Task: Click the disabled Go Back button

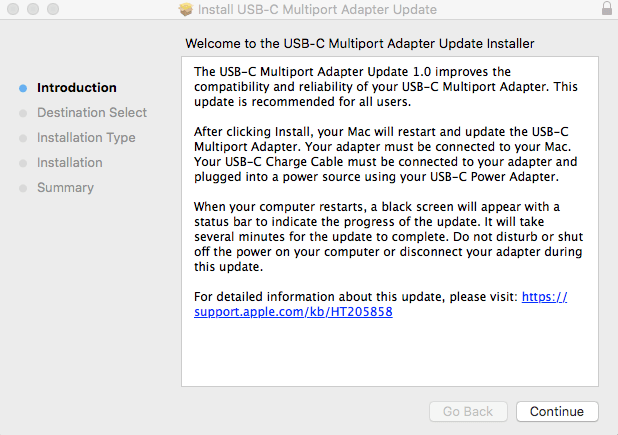Action: click(x=468, y=411)
